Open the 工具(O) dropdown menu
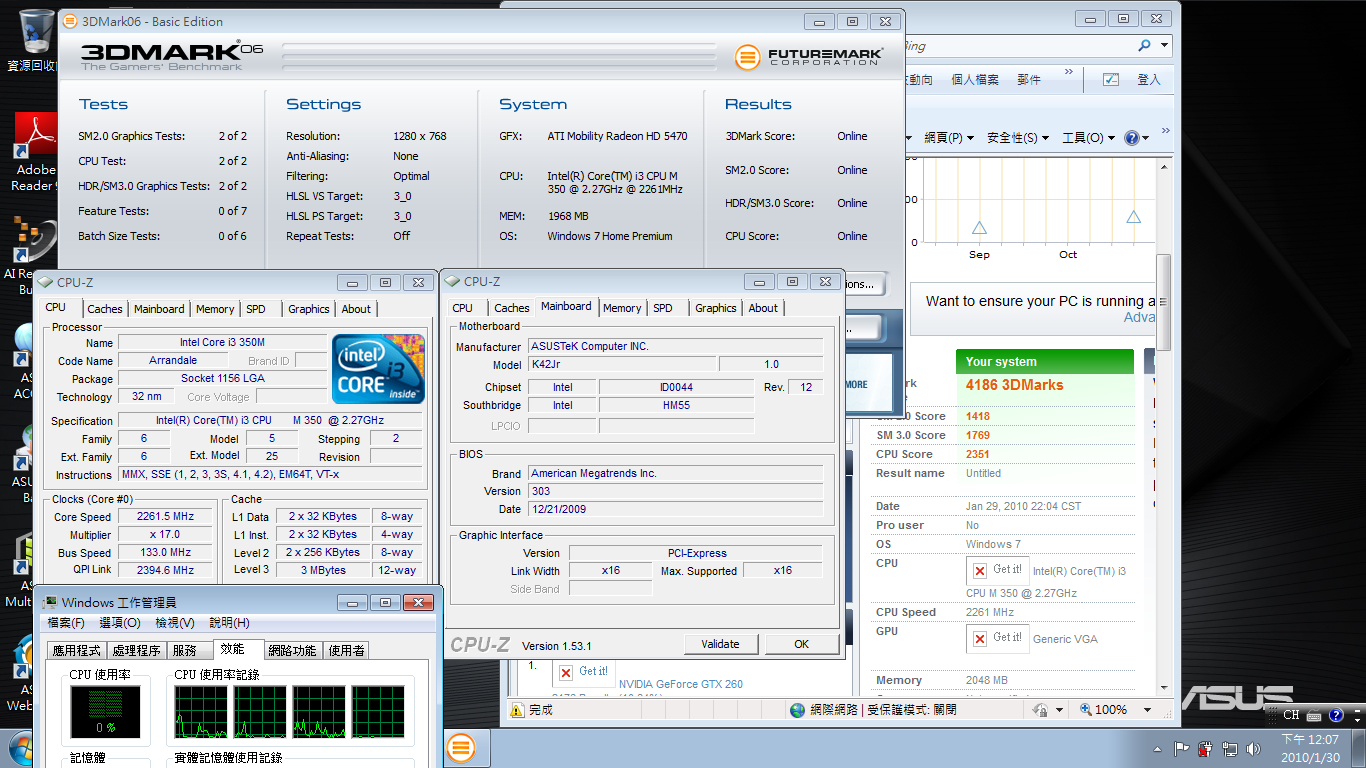Image resolution: width=1366 pixels, height=768 pixels. [1088, 138]
